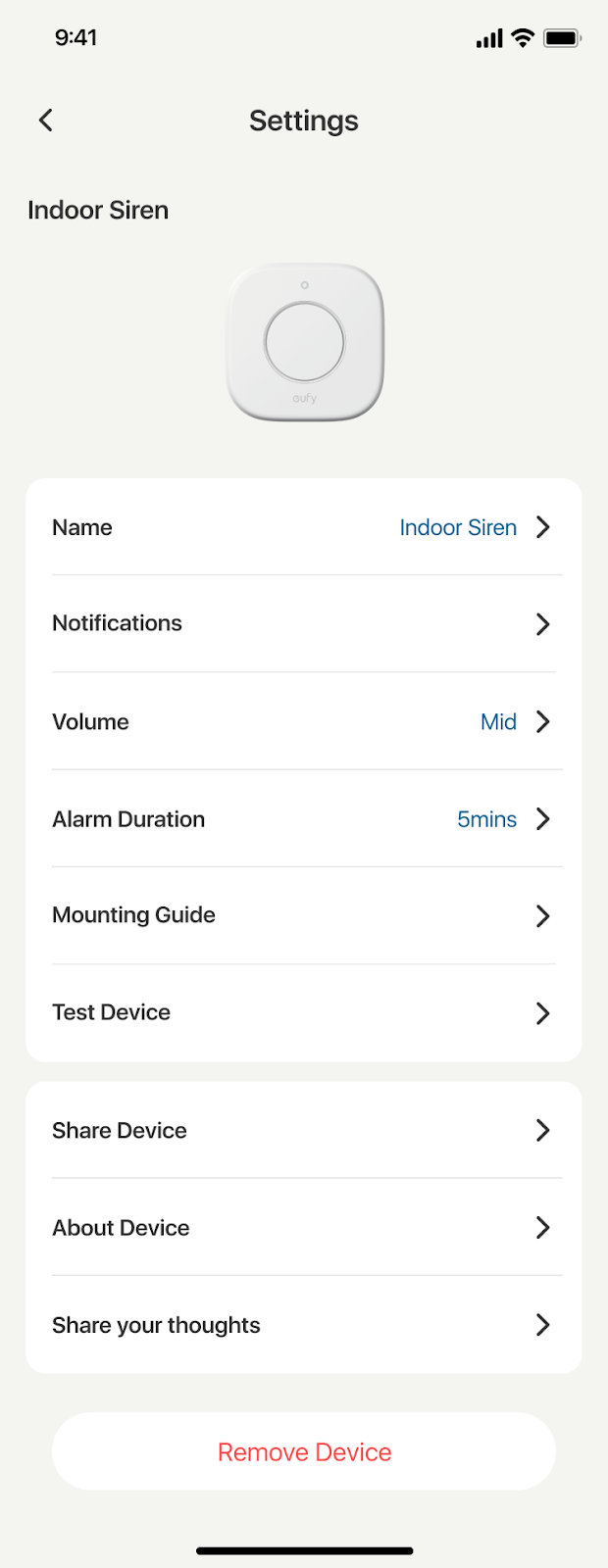Tap the blue Indoor Siren name value
Viewport: 608px width, 1568px height.
(458, 527)
